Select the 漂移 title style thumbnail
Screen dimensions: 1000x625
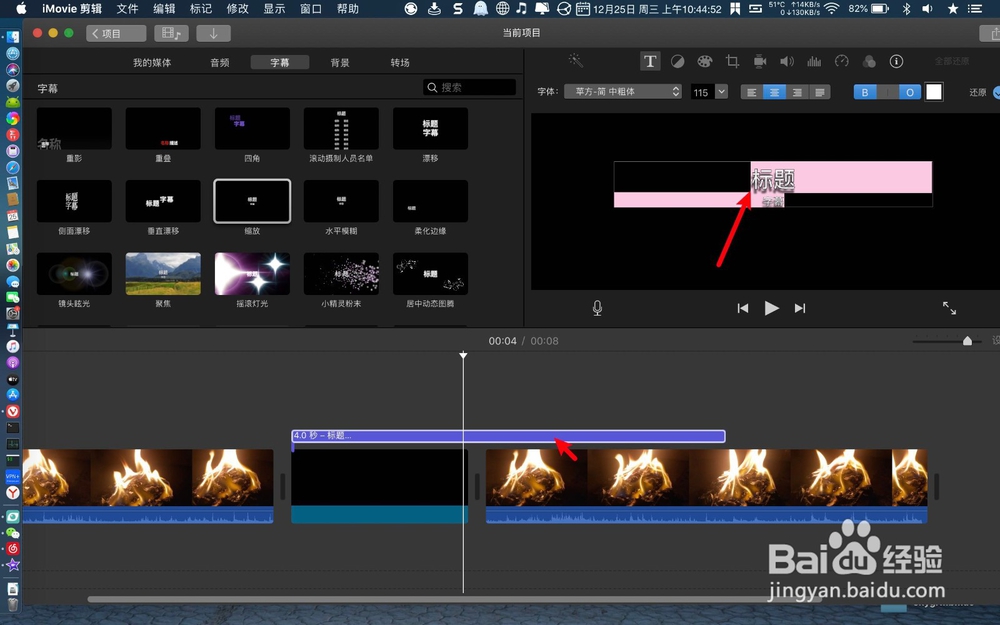[430, 128]
